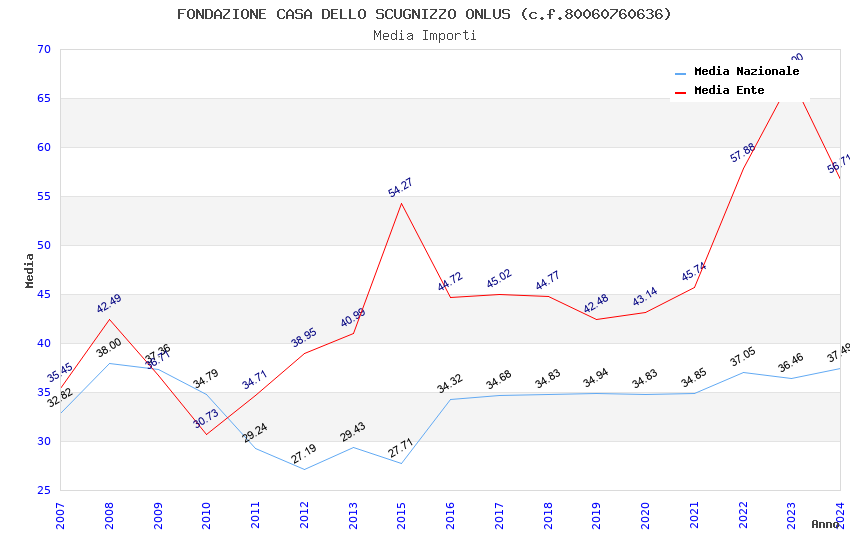Click the 43.14 data label for 2020
Image resolution: width=850 pixels, height=550 pixels.
point(645,296)
